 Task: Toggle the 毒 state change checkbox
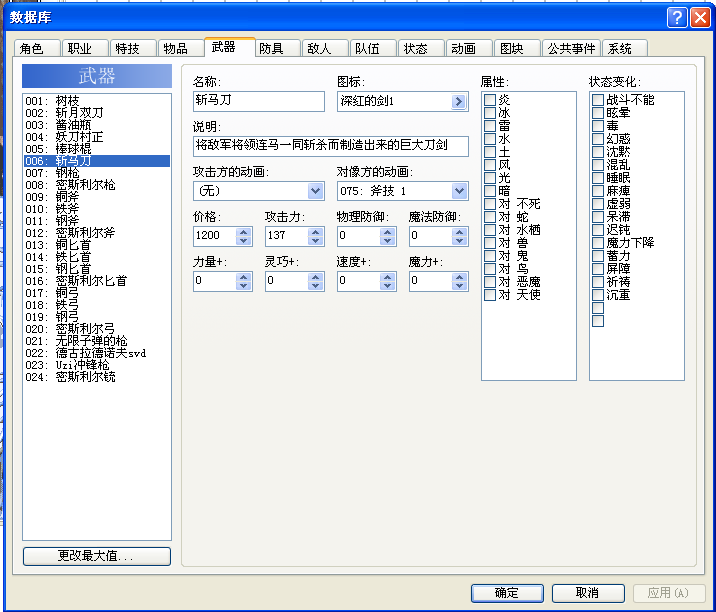(x=598, y=126)
